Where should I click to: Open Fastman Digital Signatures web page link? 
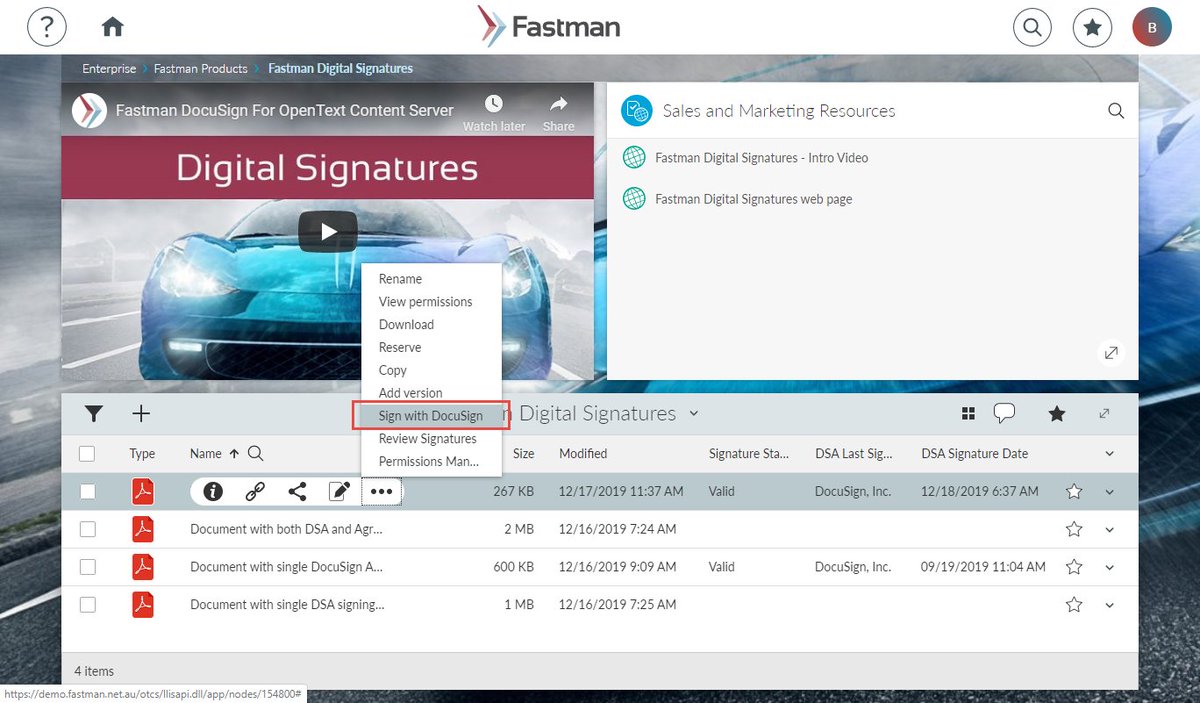(x=753, y=199)
